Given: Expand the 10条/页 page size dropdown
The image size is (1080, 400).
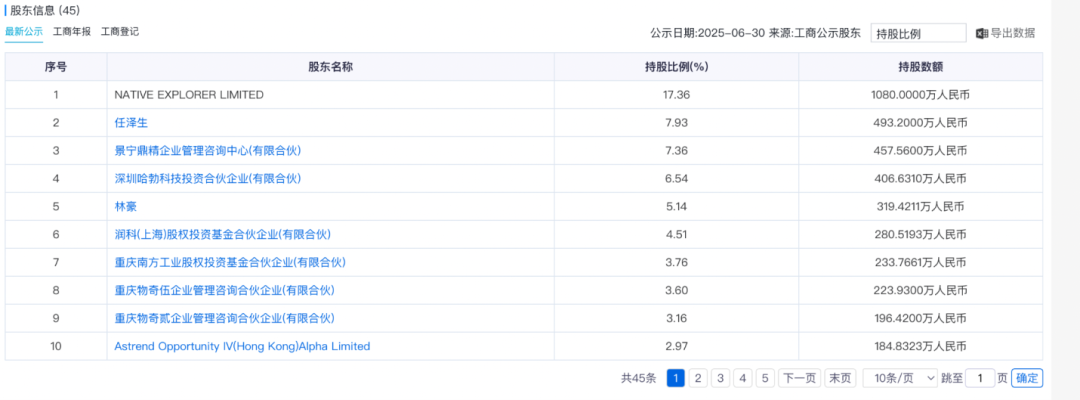Looking at the screenshot, I should 899,378.
